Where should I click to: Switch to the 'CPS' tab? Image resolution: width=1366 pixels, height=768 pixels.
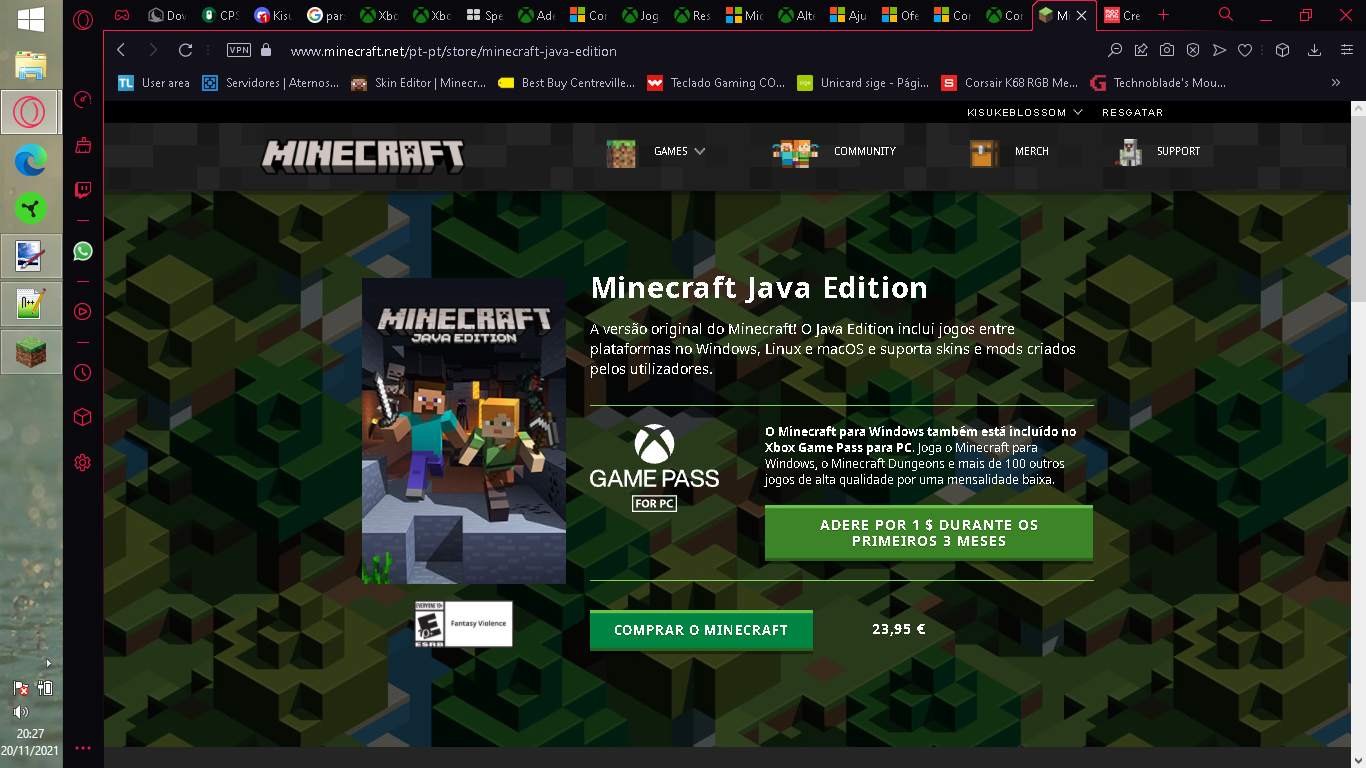click(223, 16)
